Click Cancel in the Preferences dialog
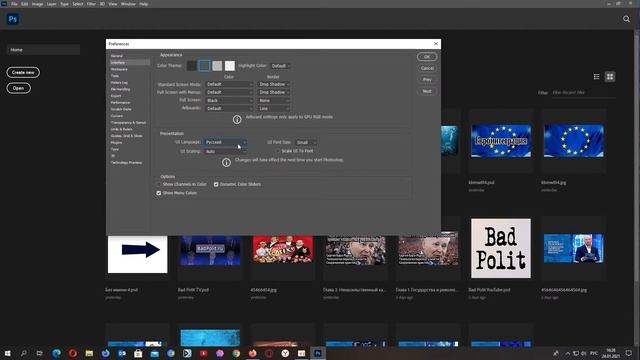This screenshot has width=640, height=360. point(427,68)
